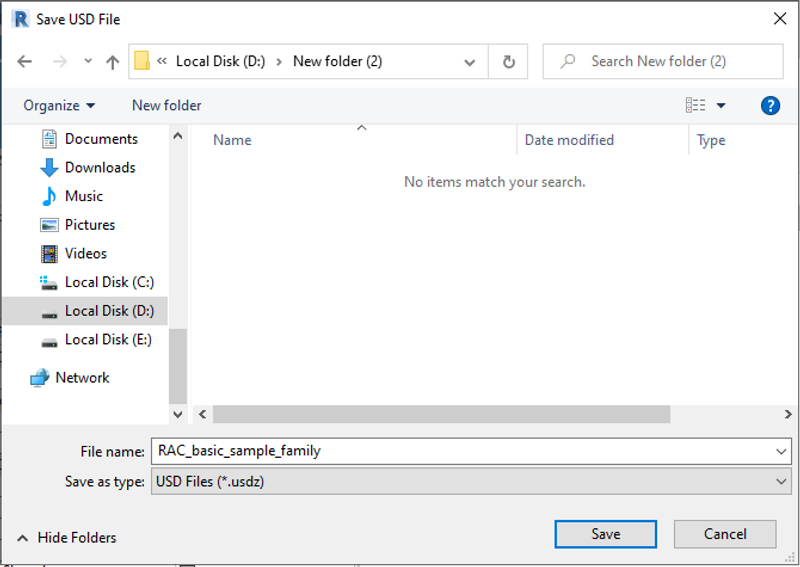Open the Help question mark

click(770, 106)
